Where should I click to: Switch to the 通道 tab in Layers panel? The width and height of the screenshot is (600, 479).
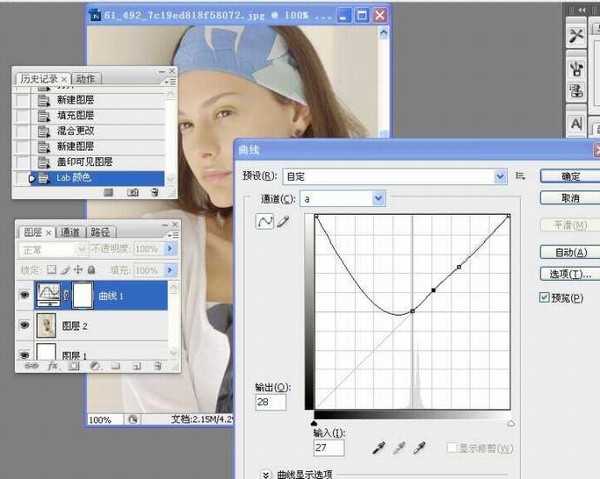[70, 232]
